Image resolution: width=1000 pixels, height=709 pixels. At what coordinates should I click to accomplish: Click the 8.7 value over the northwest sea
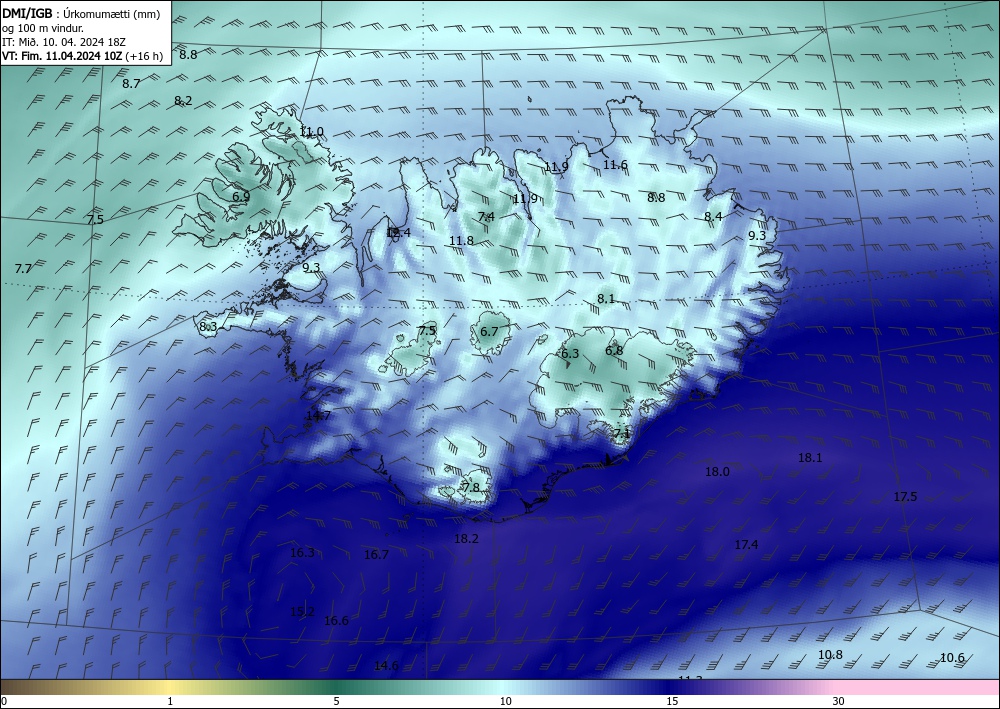pyautogui.click(x=131, y=84)
